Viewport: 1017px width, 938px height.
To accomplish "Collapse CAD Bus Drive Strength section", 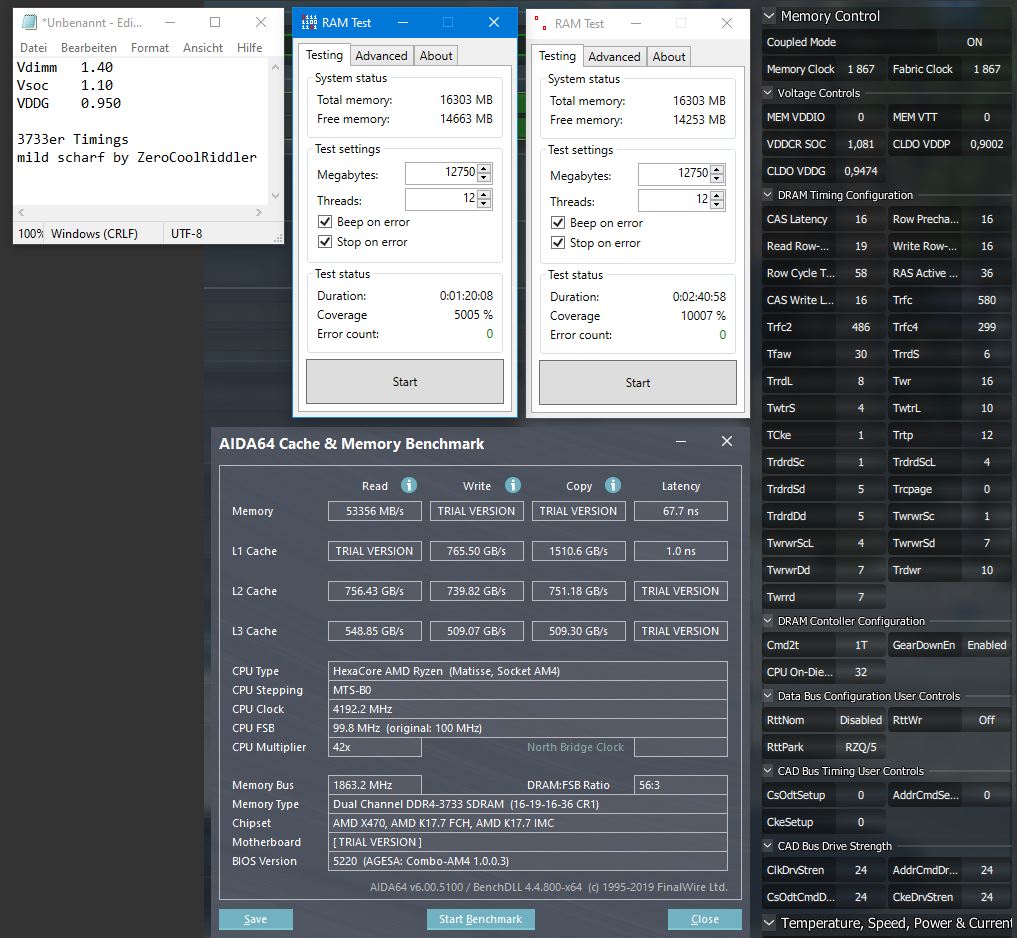I will [x=768, y=846].
